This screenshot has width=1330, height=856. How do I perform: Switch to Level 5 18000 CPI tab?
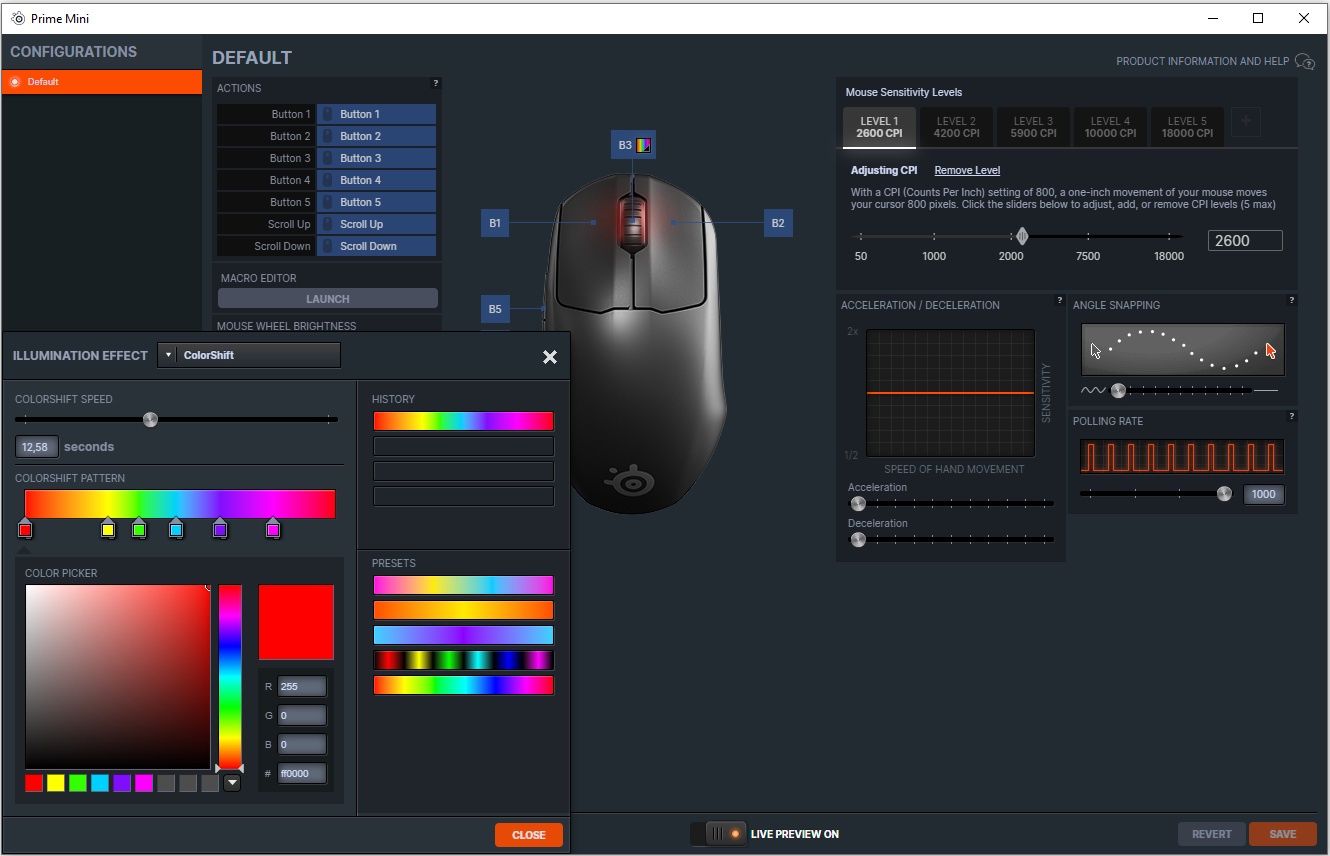[1187, 127]
